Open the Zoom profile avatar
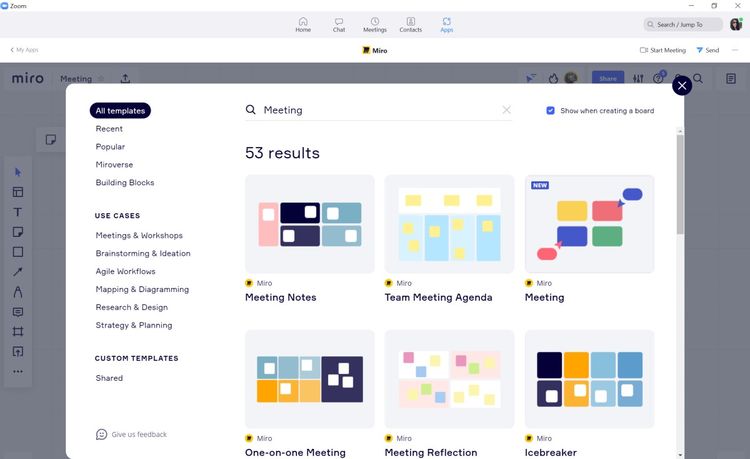 coord(736,24)
